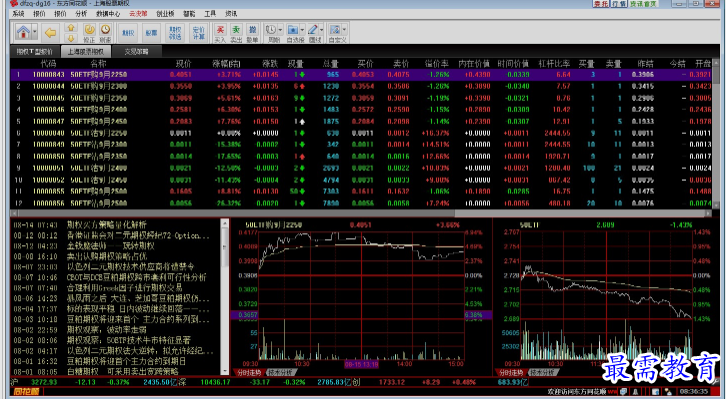The height and width of the screenshot is (399, 726).
Task: Select the row with code 10000847
Action: tap(361, 121)
